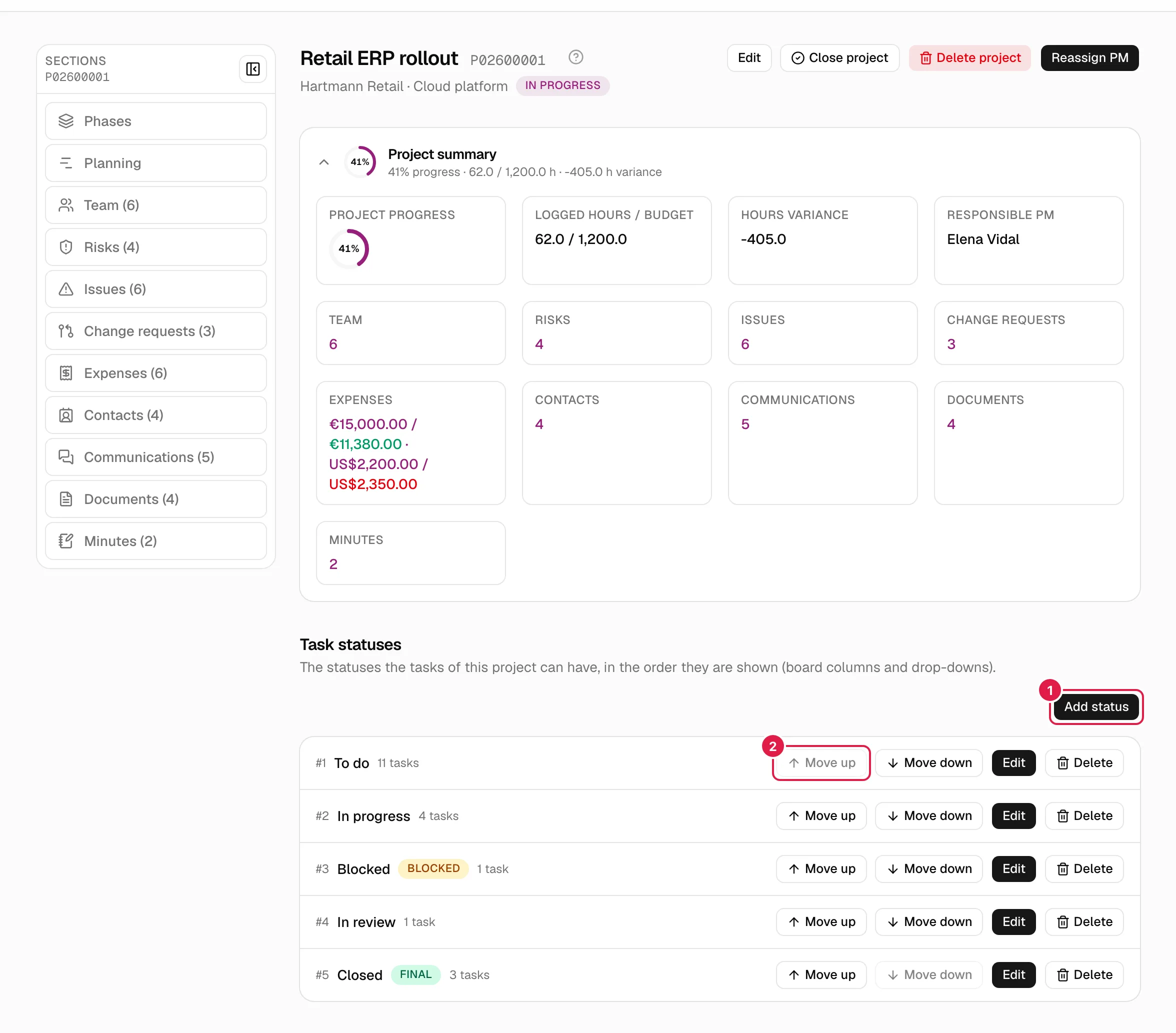Click the Change Requests count 3
Screen dimensions: 1176x1033
(x=951, y=344)
